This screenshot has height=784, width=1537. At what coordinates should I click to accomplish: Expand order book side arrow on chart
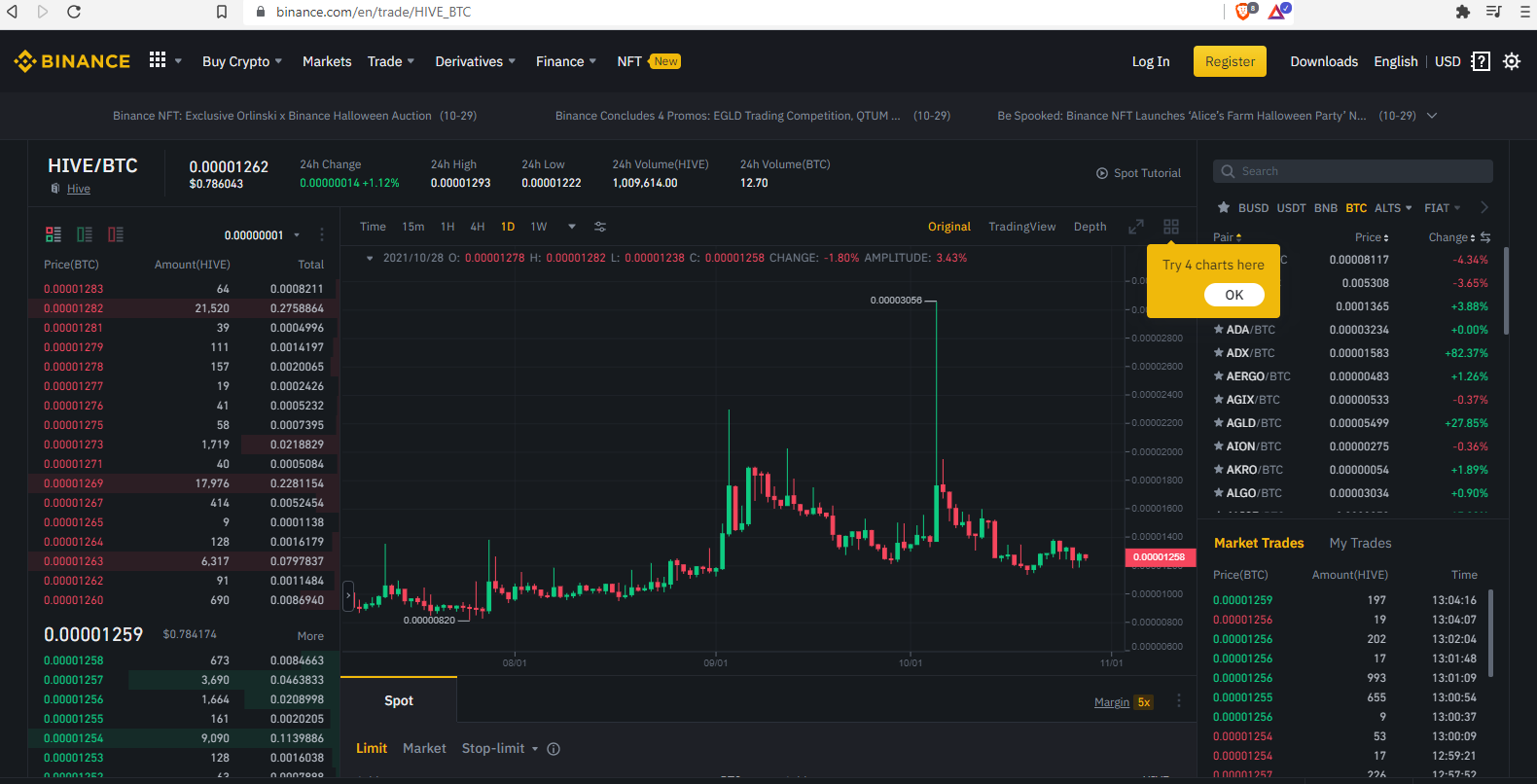pyautogui.click(x=348, y=595)
